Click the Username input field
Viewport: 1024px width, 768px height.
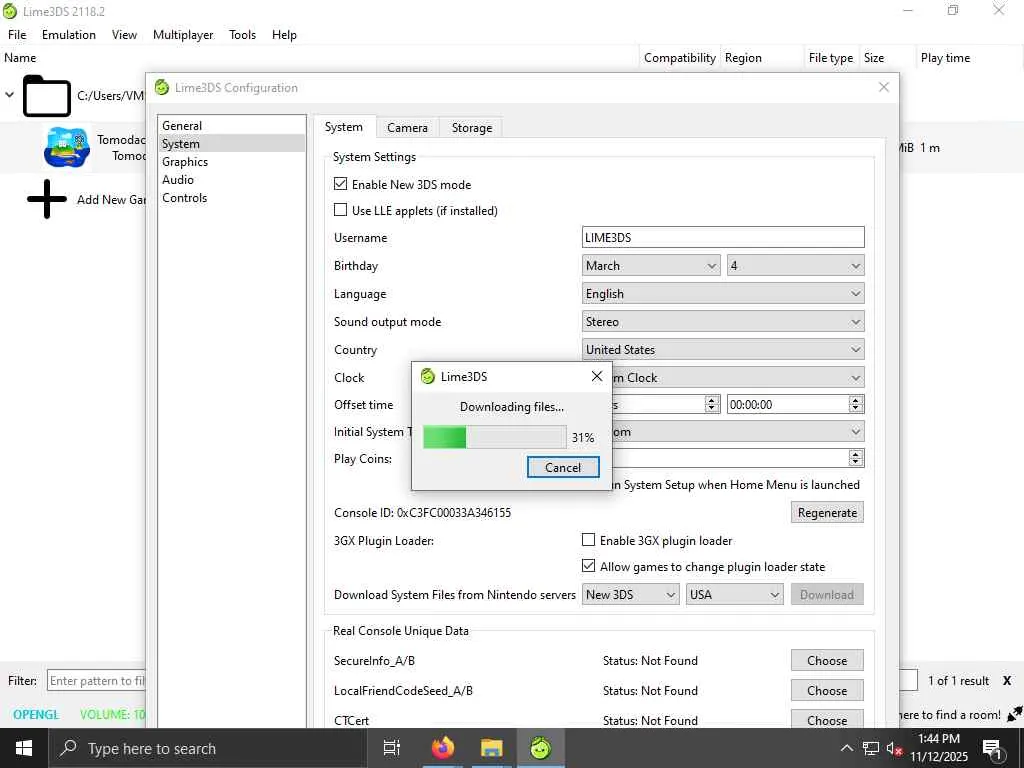point(723,237)
